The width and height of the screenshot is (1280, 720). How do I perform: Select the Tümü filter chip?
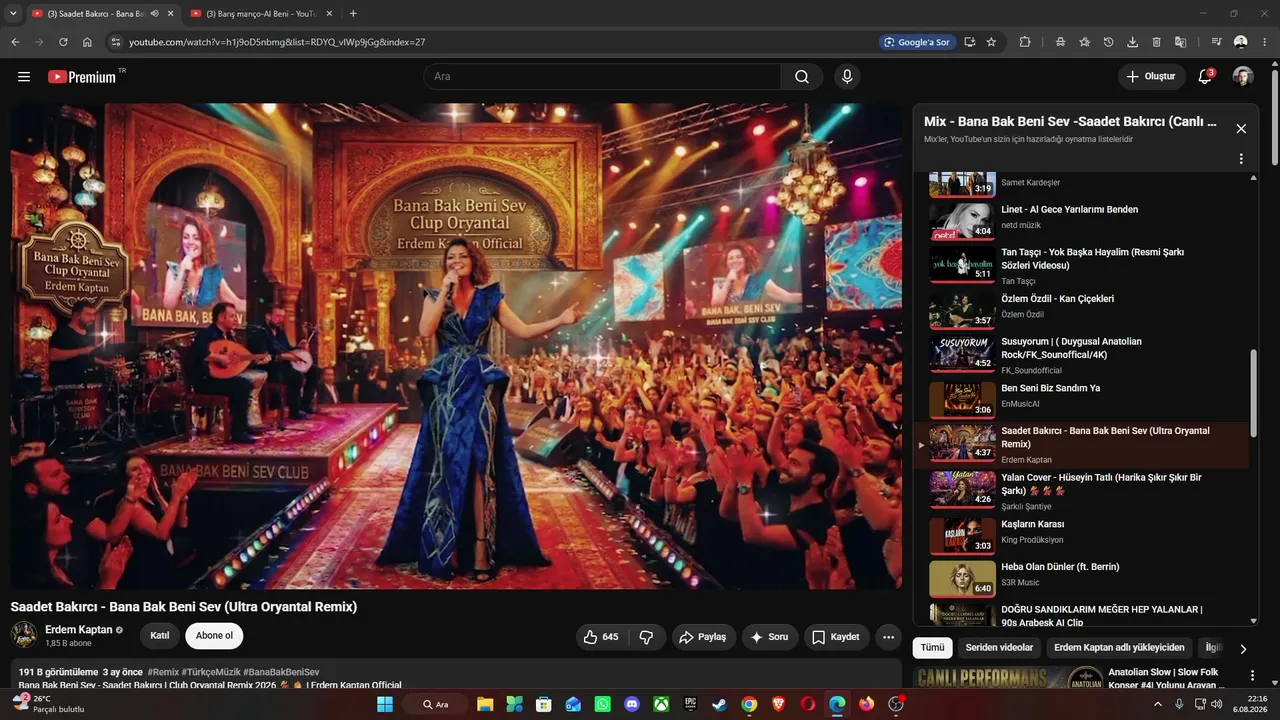tap(932, 648)
